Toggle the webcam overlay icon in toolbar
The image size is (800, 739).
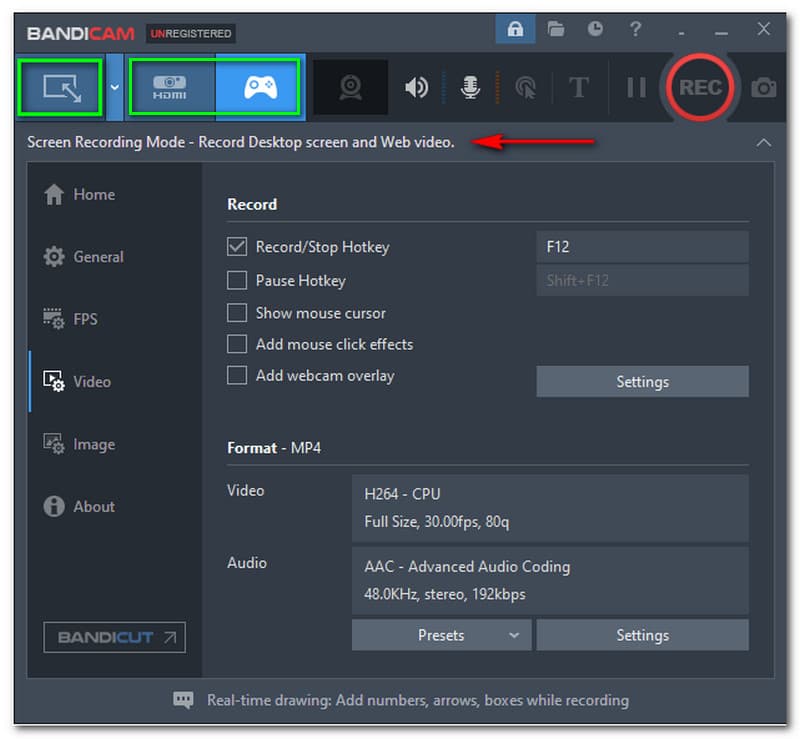click(350, 88)
